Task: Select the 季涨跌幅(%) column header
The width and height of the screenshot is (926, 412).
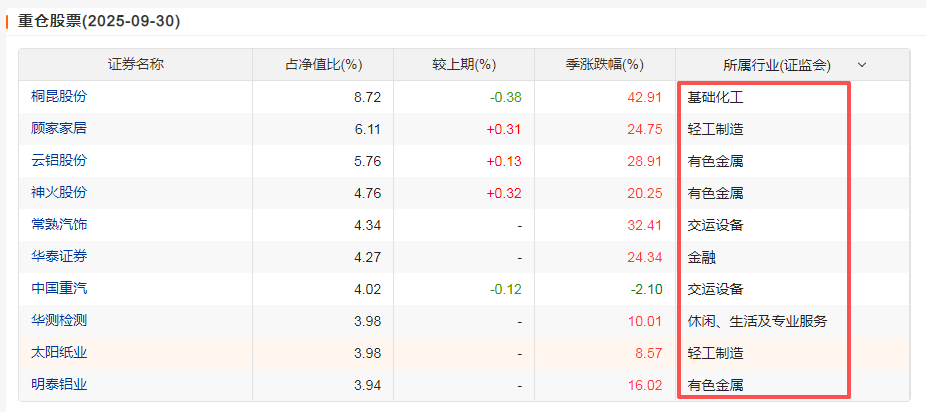Action: coord(605,65)
